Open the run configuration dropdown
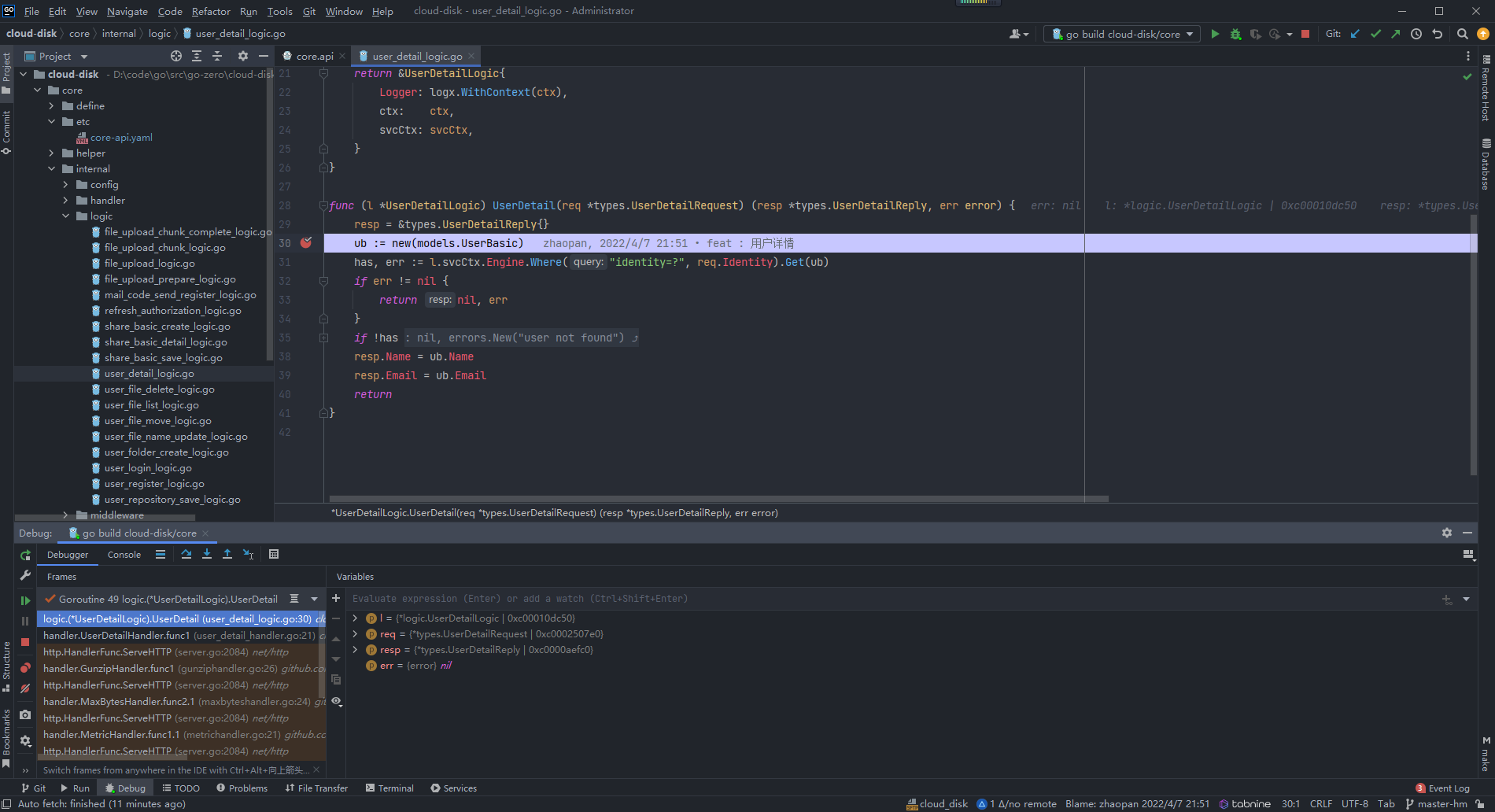1495x812 pixels. click(1122, 34)
